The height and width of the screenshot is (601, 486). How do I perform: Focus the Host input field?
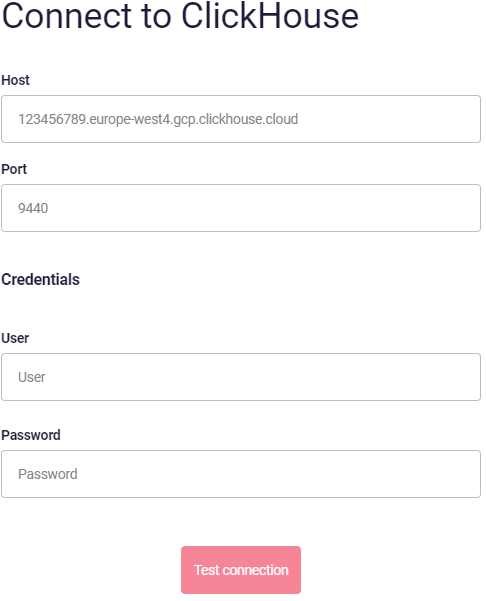pyautogui.click(x=241, y=119)
